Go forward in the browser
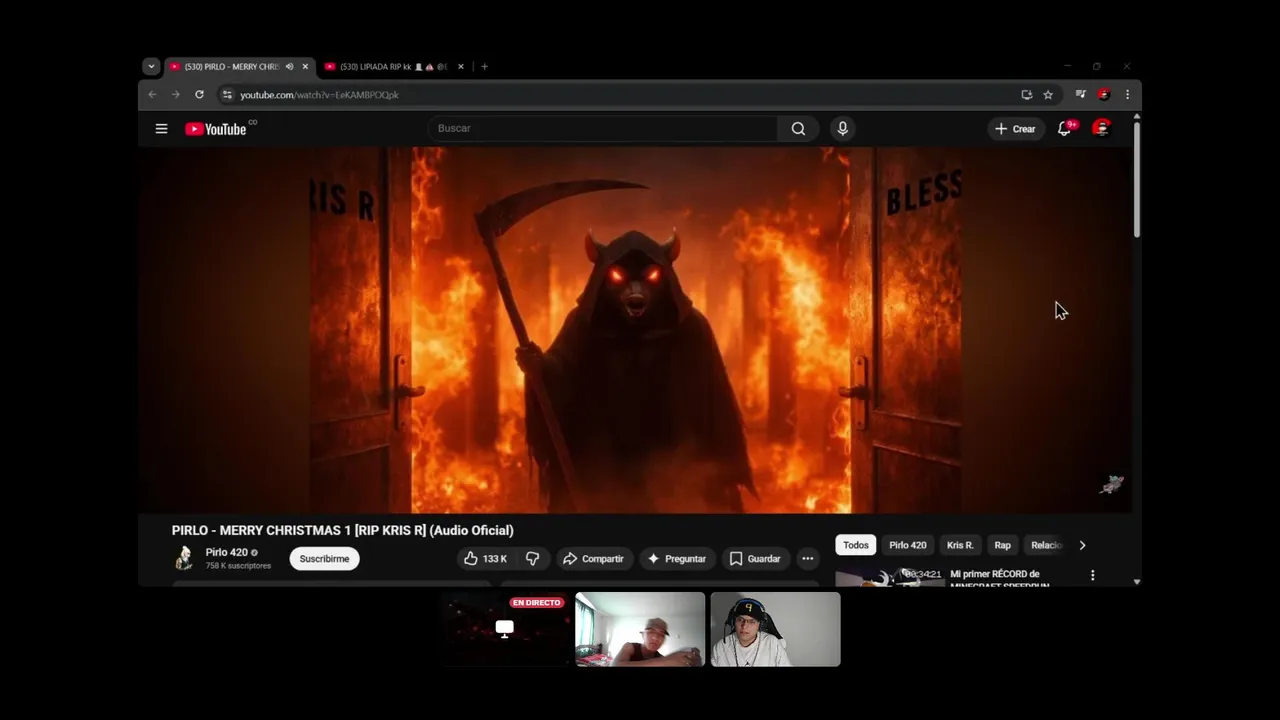Screen dimensions: 1280x720 pos(175,95)
